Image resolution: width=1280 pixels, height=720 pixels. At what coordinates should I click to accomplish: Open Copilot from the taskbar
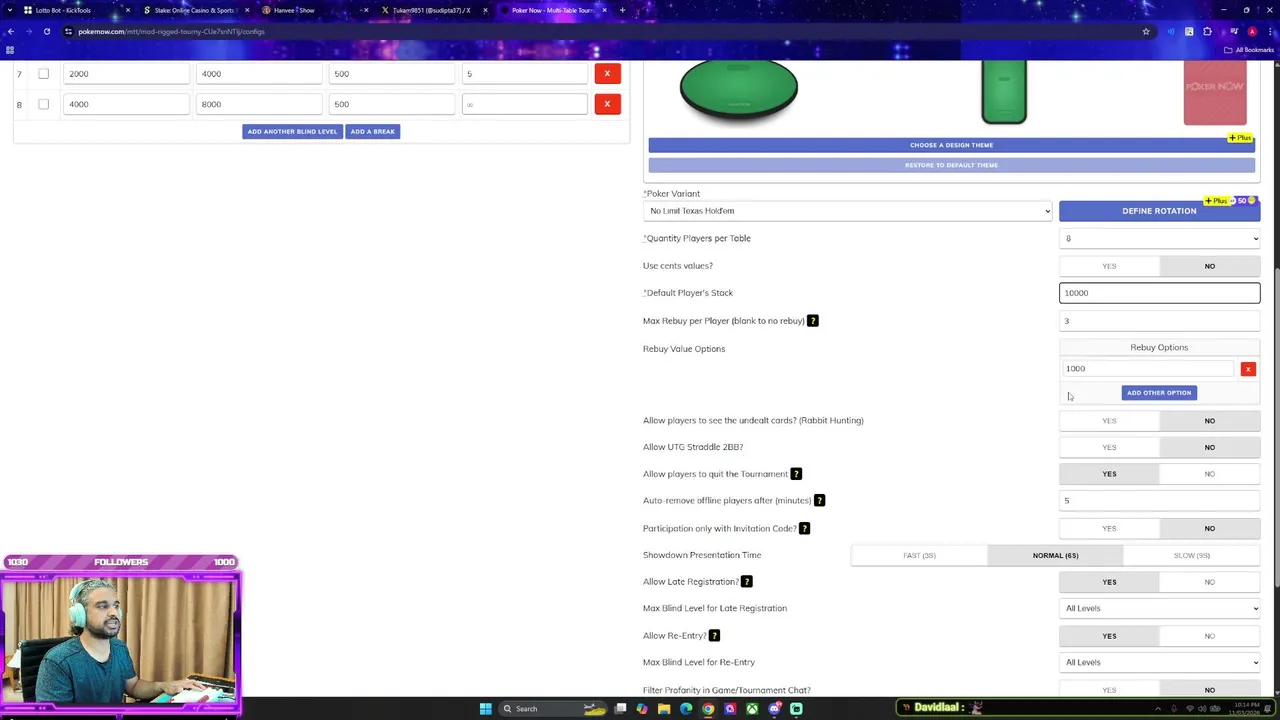642,709
